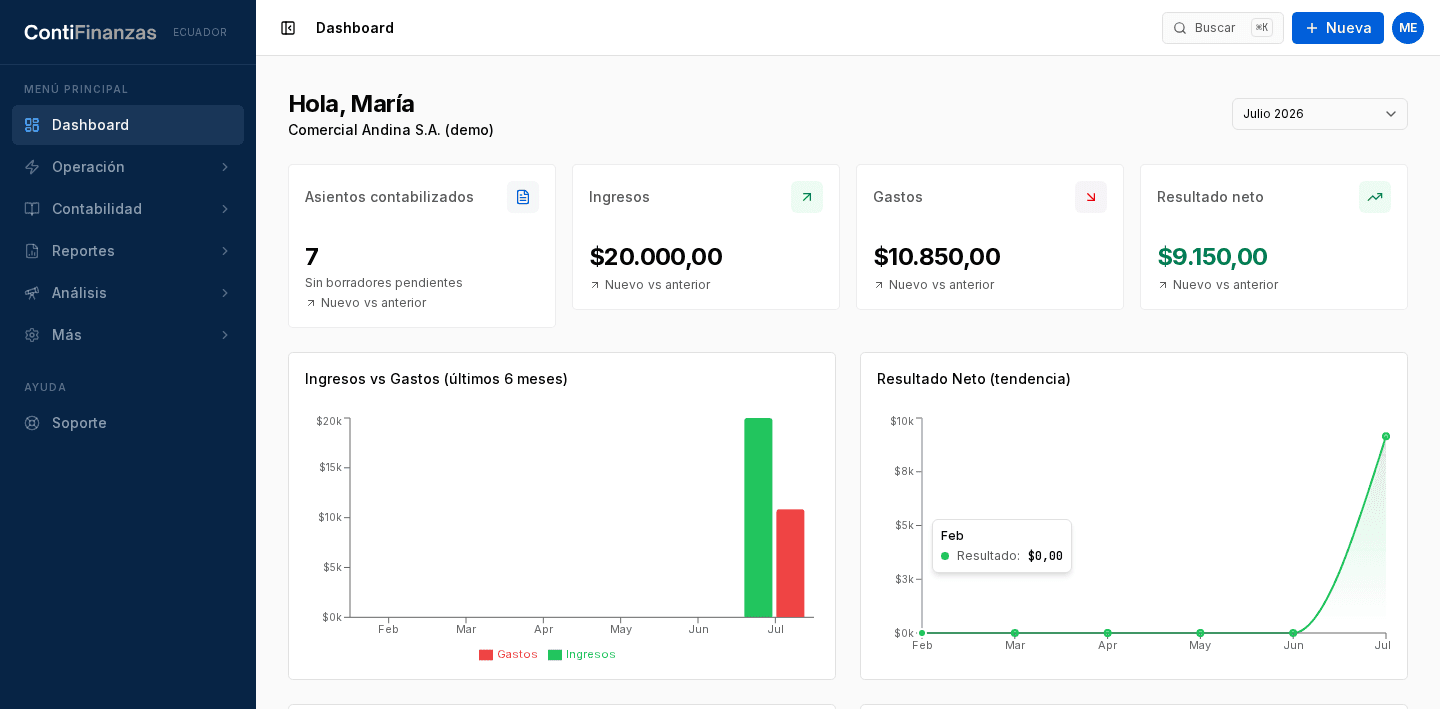Viewport: 1440px width, 709px height.
Task: Click the Jun data point on trend line
Action: coord(1293,633)
